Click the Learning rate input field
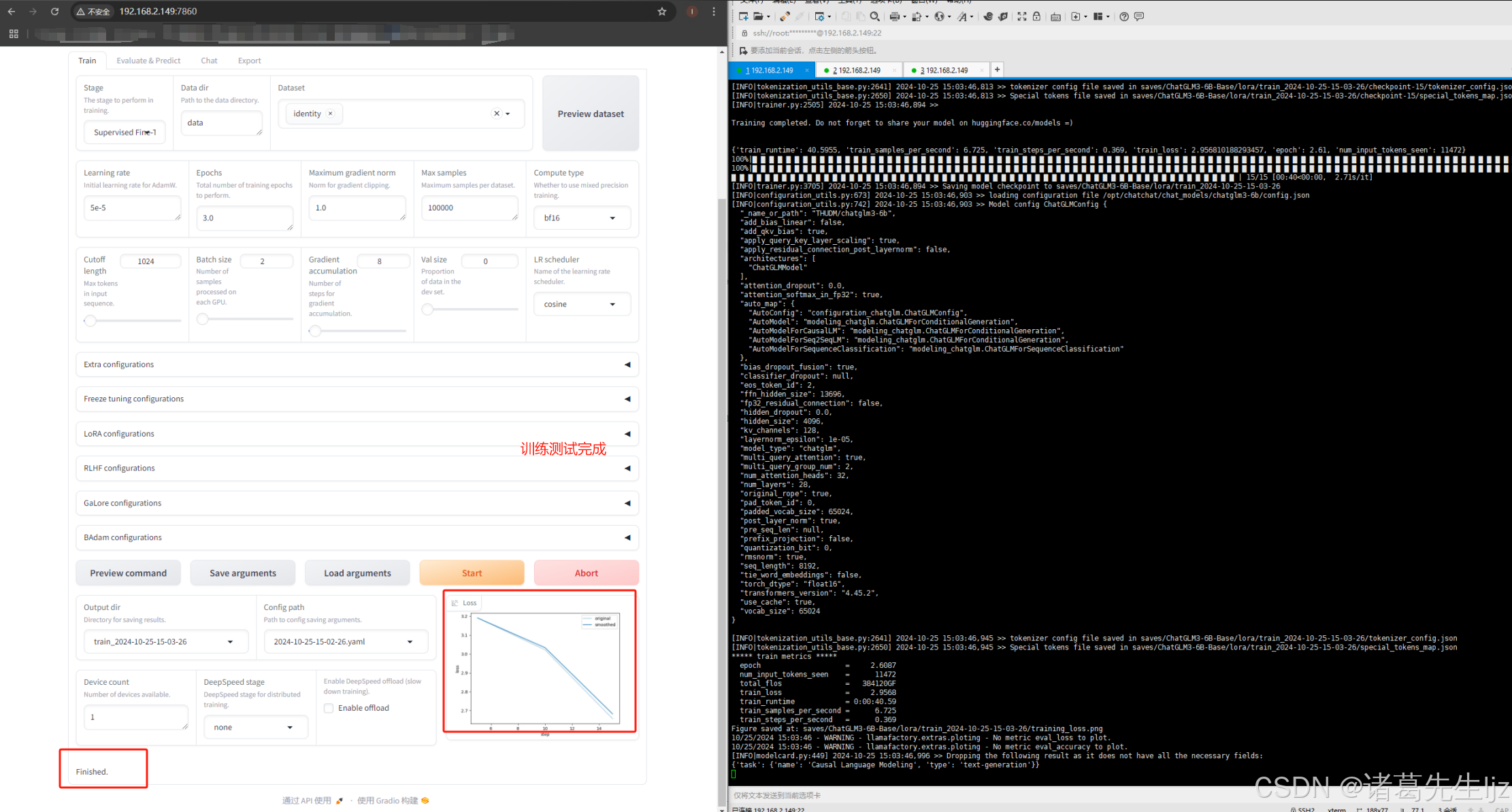The height and width of the screenshot is (812, 1512). pos(131,208)
